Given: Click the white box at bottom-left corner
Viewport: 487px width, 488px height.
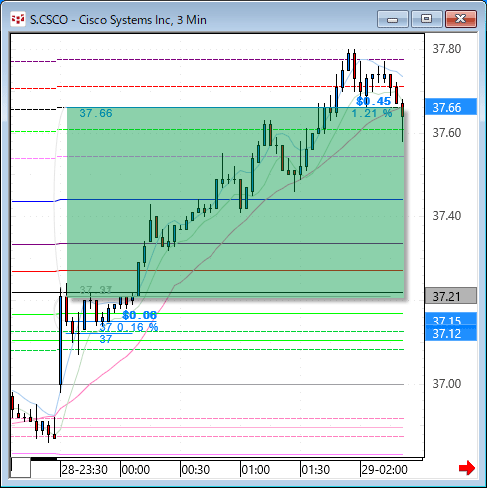Looking at the screenshot, I should pyautogui.click(x=21, y=468).
